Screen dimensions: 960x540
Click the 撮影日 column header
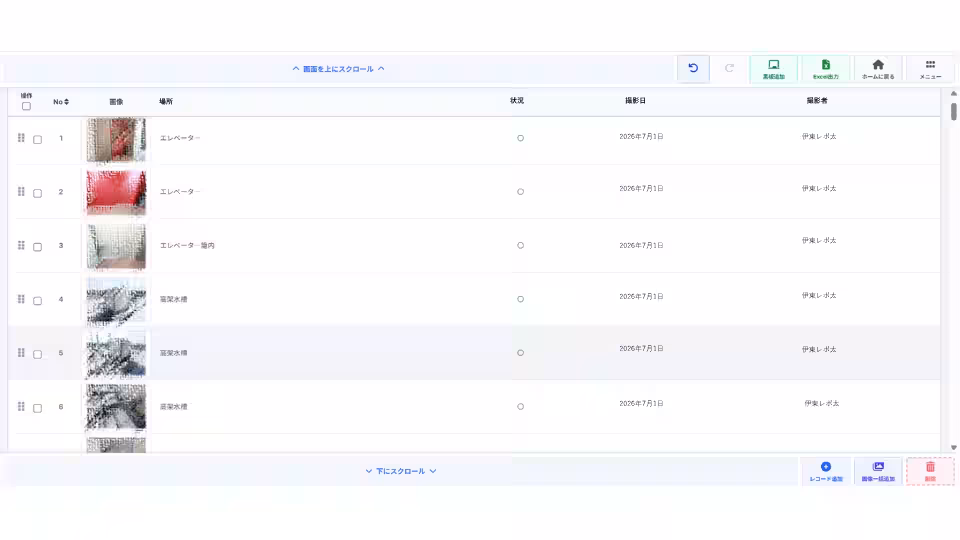click(x=635, y=100)
